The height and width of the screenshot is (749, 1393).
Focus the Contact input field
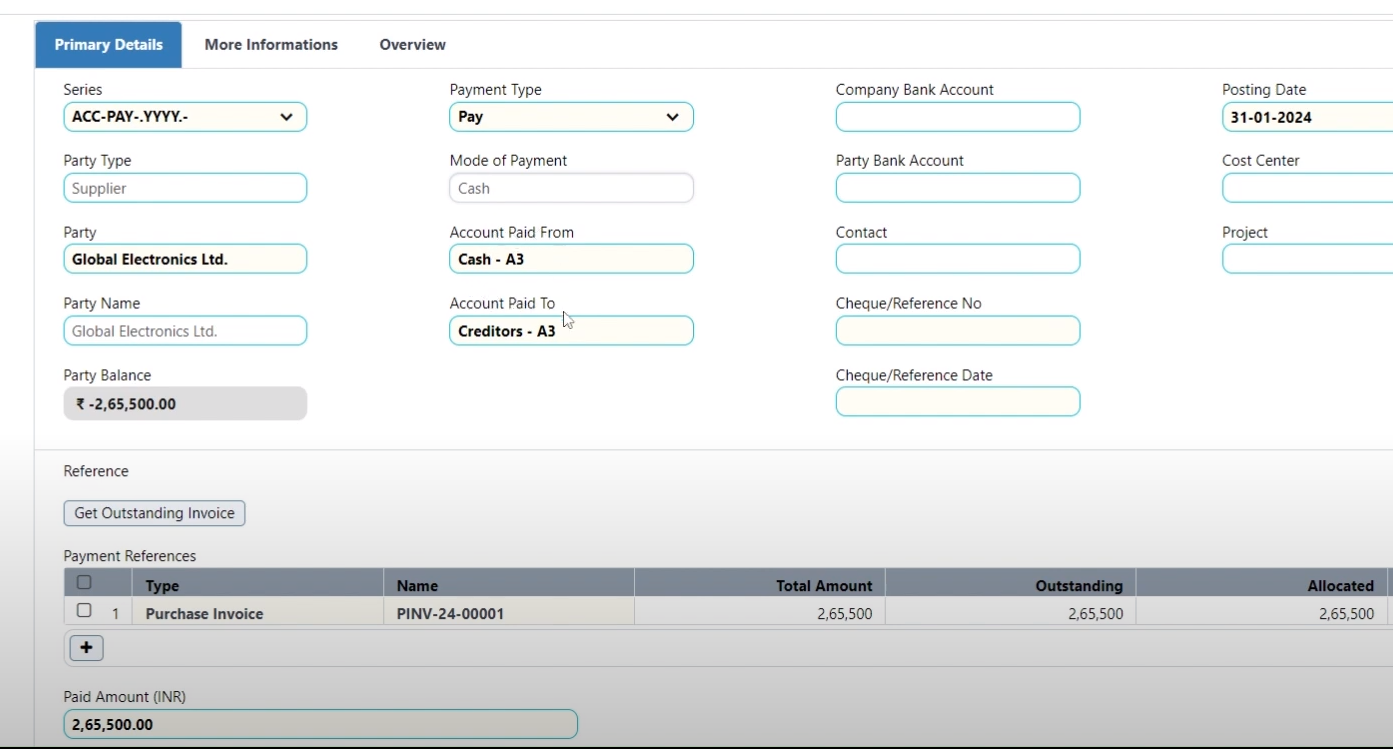[958, 259]
